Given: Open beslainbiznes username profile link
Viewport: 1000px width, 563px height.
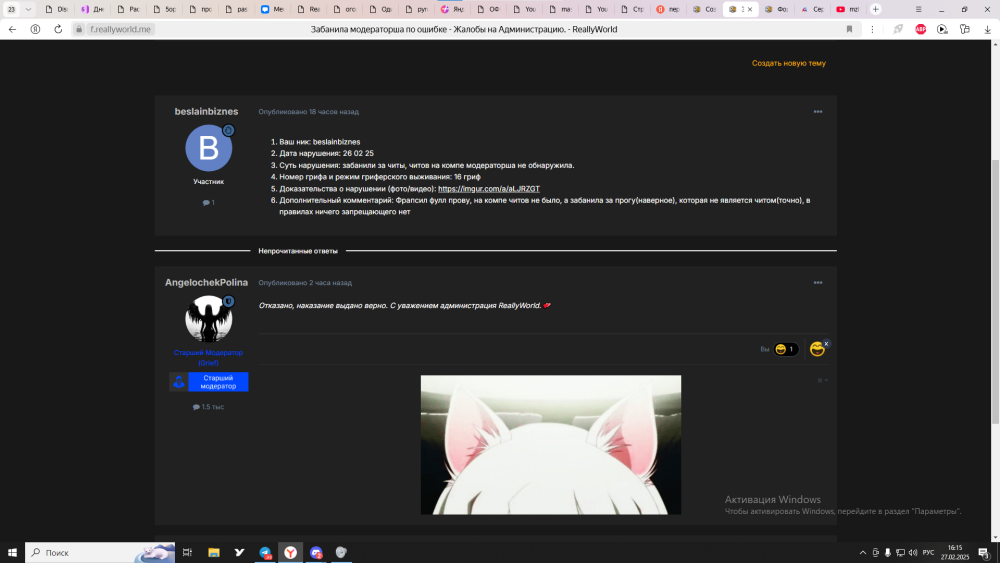Looking at the screenshot, I should pyautogui.click(x=206, y=111).
